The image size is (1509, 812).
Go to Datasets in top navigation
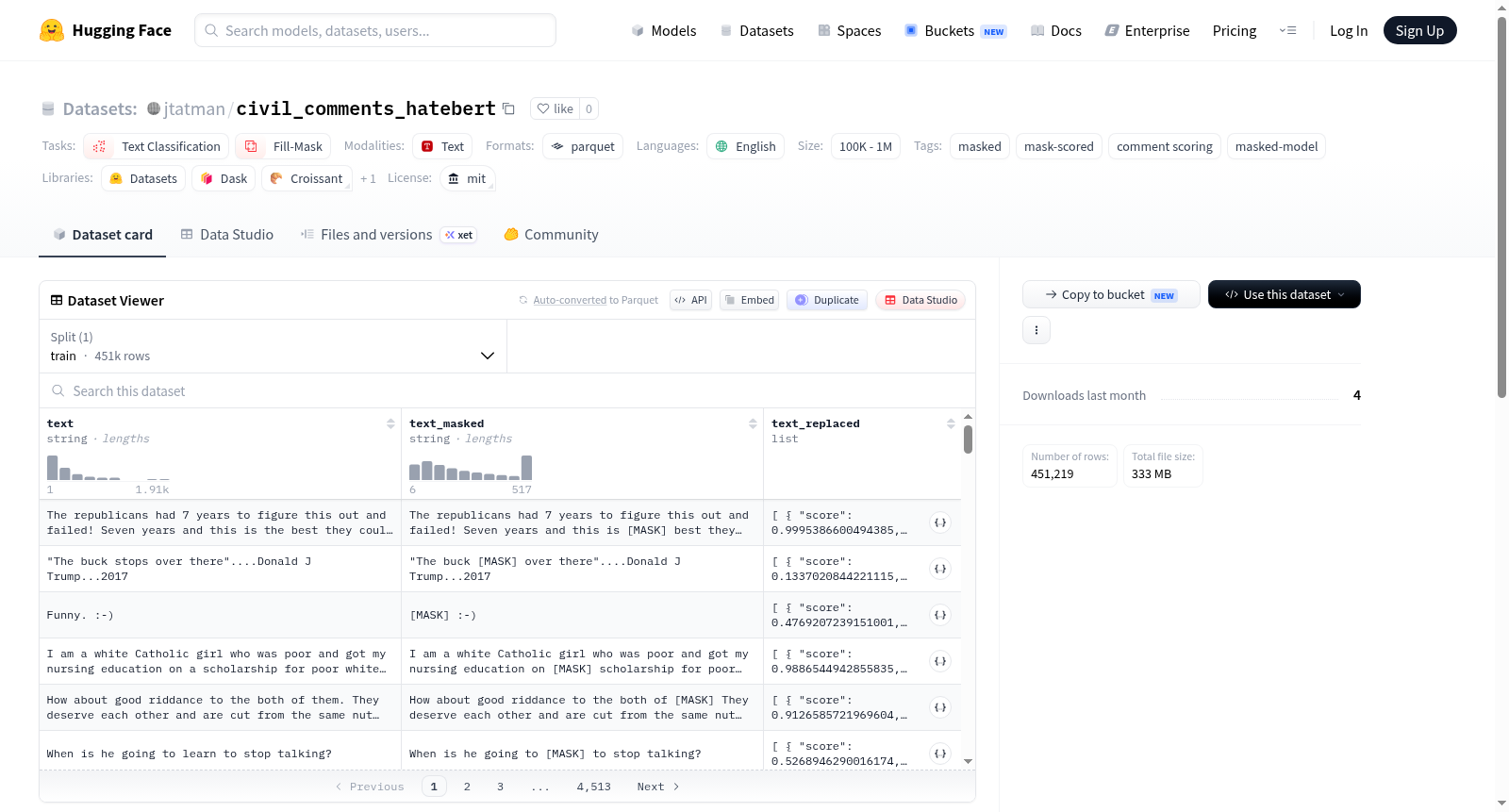(757, 30)
